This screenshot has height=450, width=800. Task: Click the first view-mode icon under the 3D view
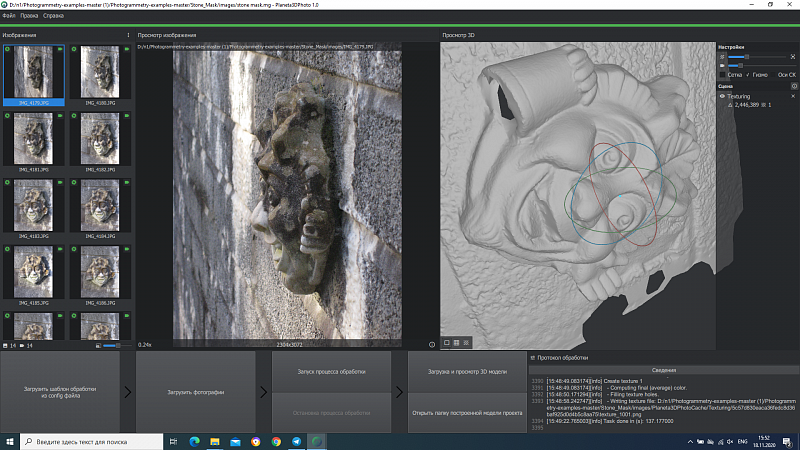446,343
